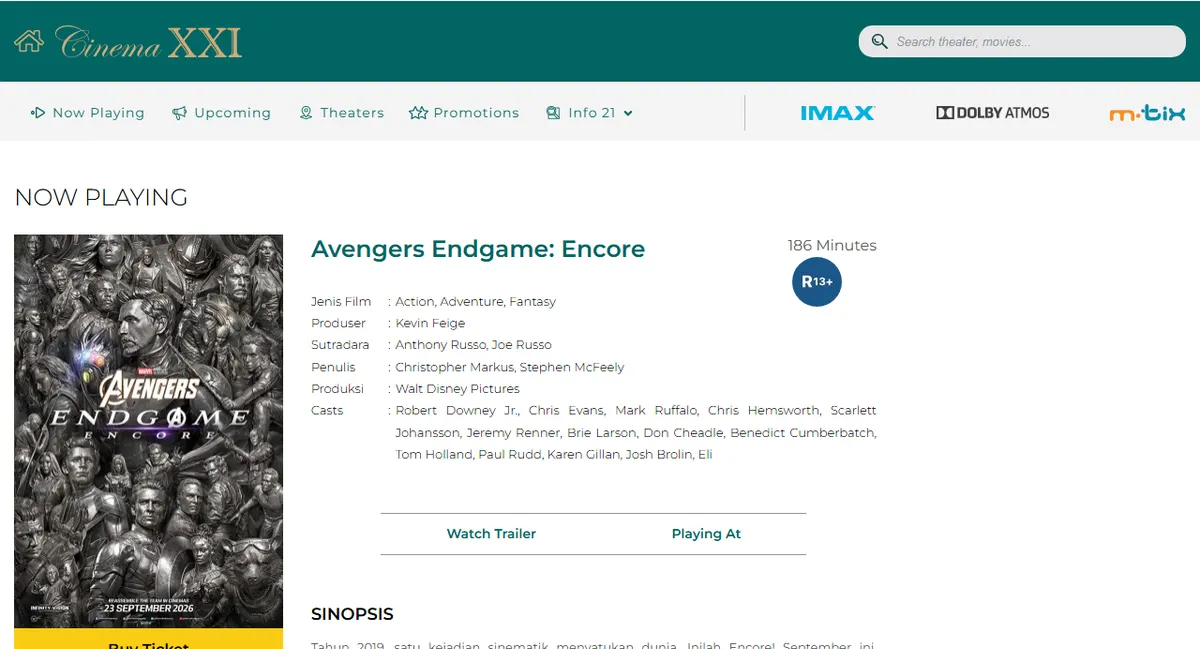Click the Avengers Endgame Encore poster
This screenshot has width=1200, height=649.
coord(148,431)
